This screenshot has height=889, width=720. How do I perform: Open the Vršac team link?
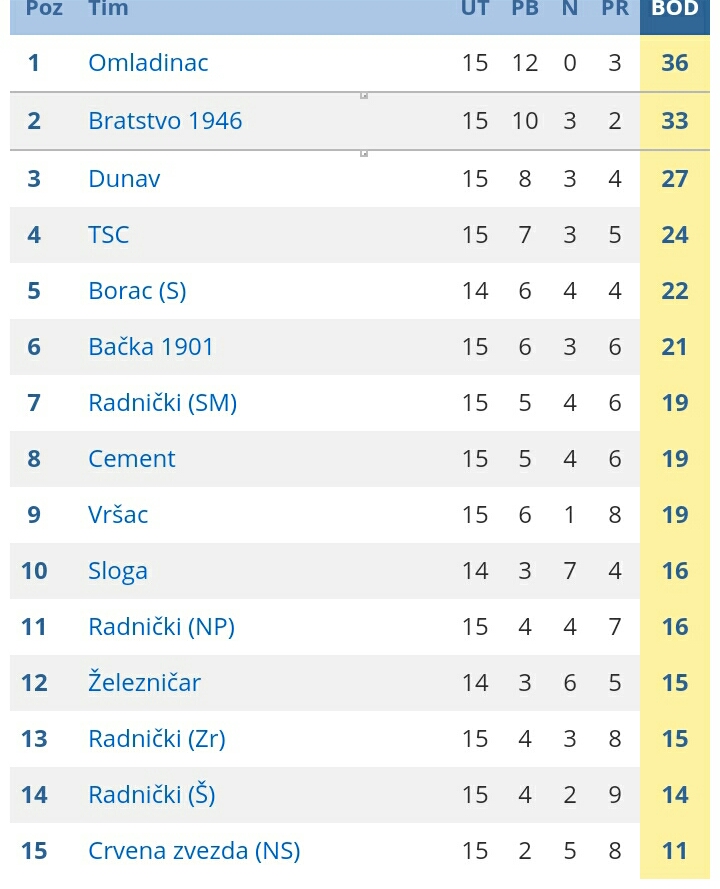click(x=118, y=515)
